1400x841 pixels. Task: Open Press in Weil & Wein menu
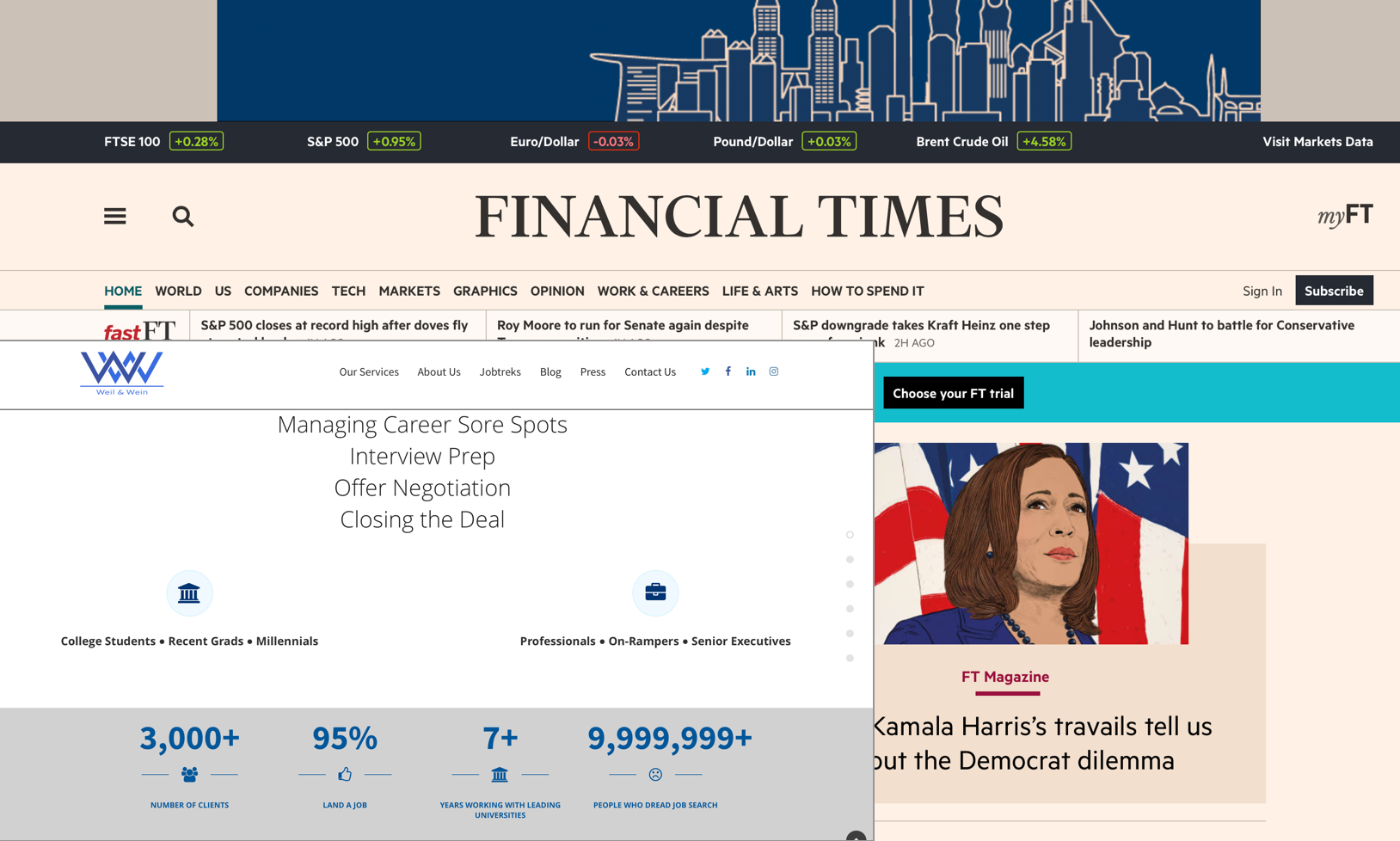[593, 371]
